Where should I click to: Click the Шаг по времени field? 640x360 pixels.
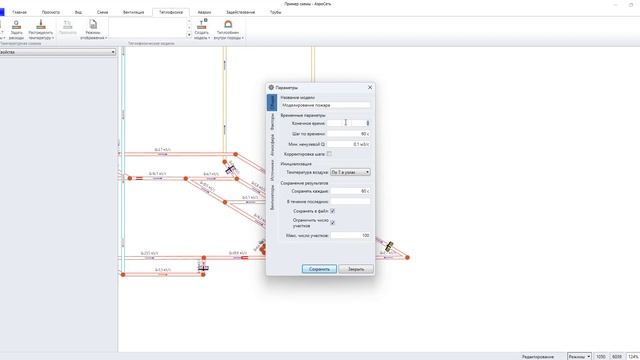(348, 134)
